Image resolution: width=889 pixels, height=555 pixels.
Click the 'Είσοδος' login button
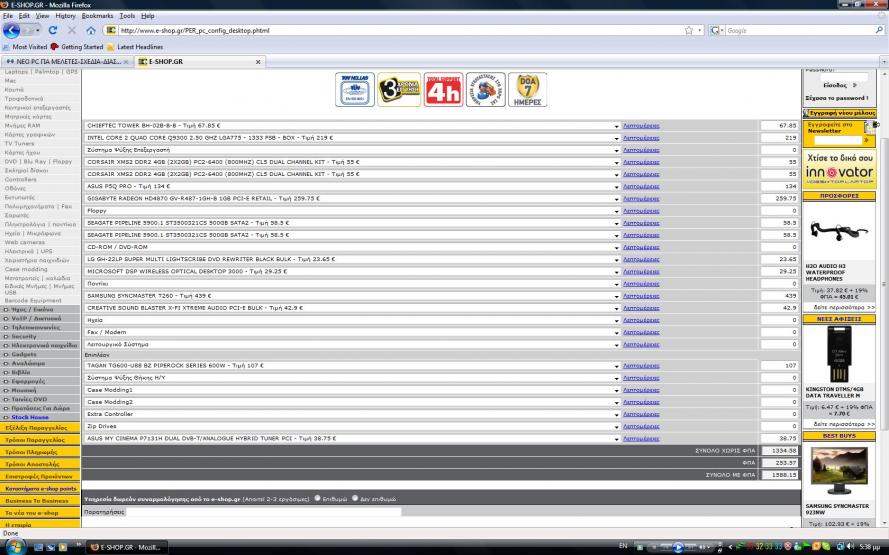(839, 85)
